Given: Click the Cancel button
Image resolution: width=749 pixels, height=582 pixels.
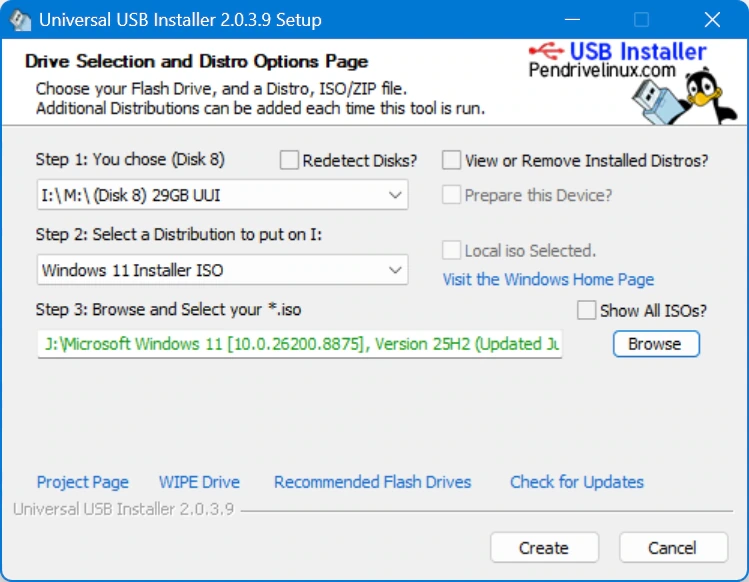Looking at the screenshot, I should (673, 548).
